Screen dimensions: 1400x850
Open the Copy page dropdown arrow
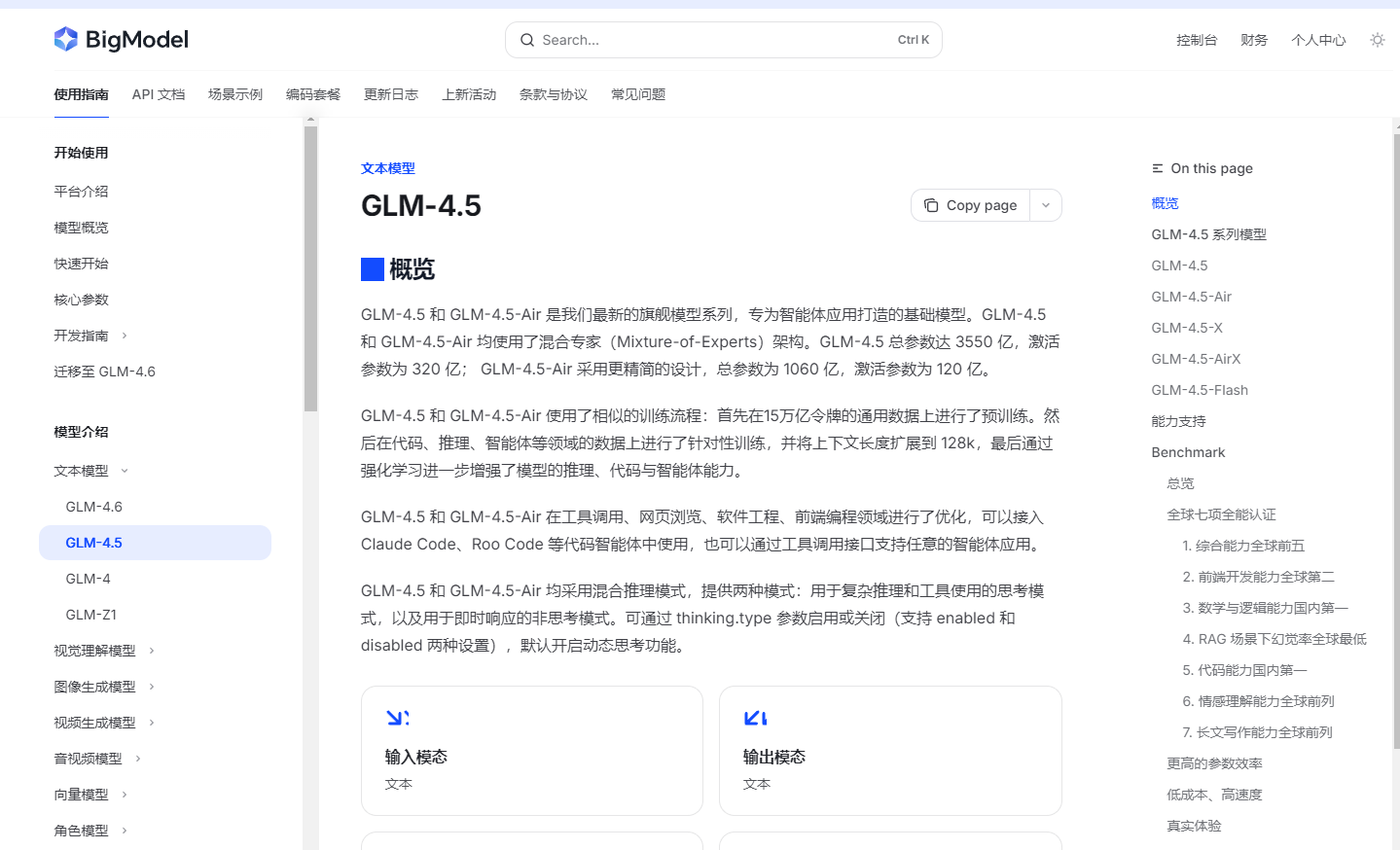pos(1046,205)
